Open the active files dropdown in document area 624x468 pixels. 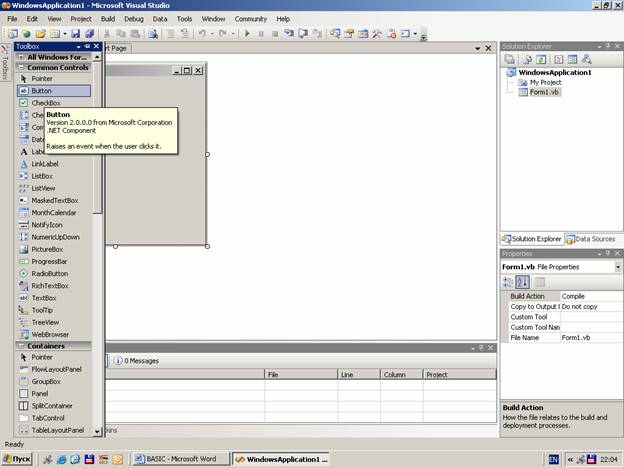pos(478,49)
